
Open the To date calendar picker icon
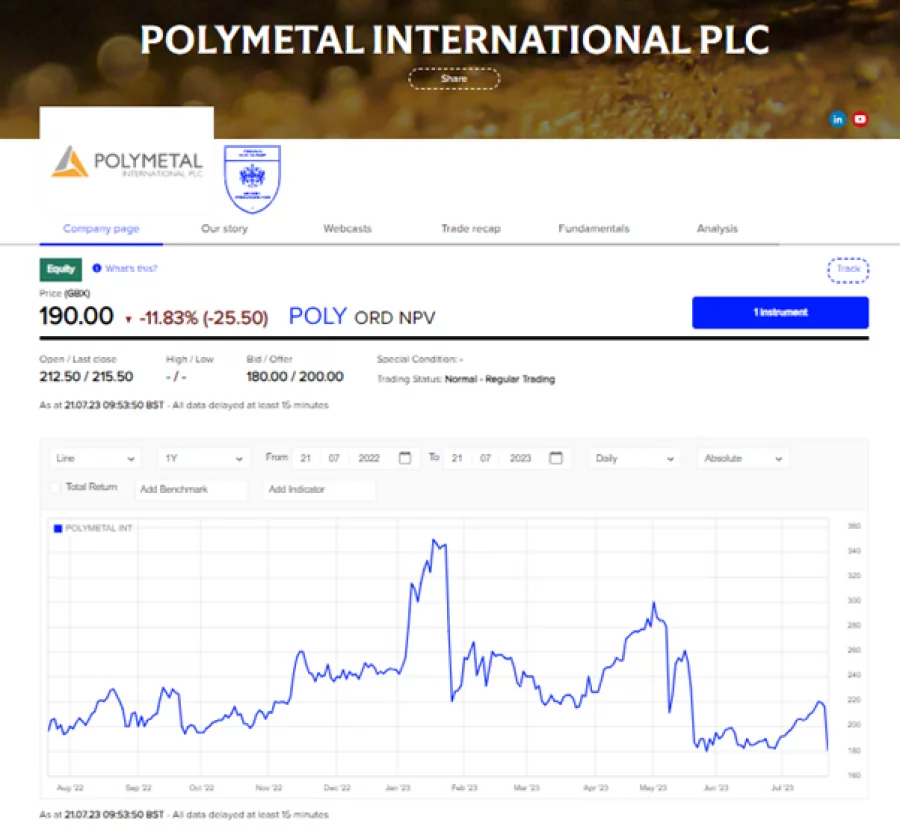(556, 457)
